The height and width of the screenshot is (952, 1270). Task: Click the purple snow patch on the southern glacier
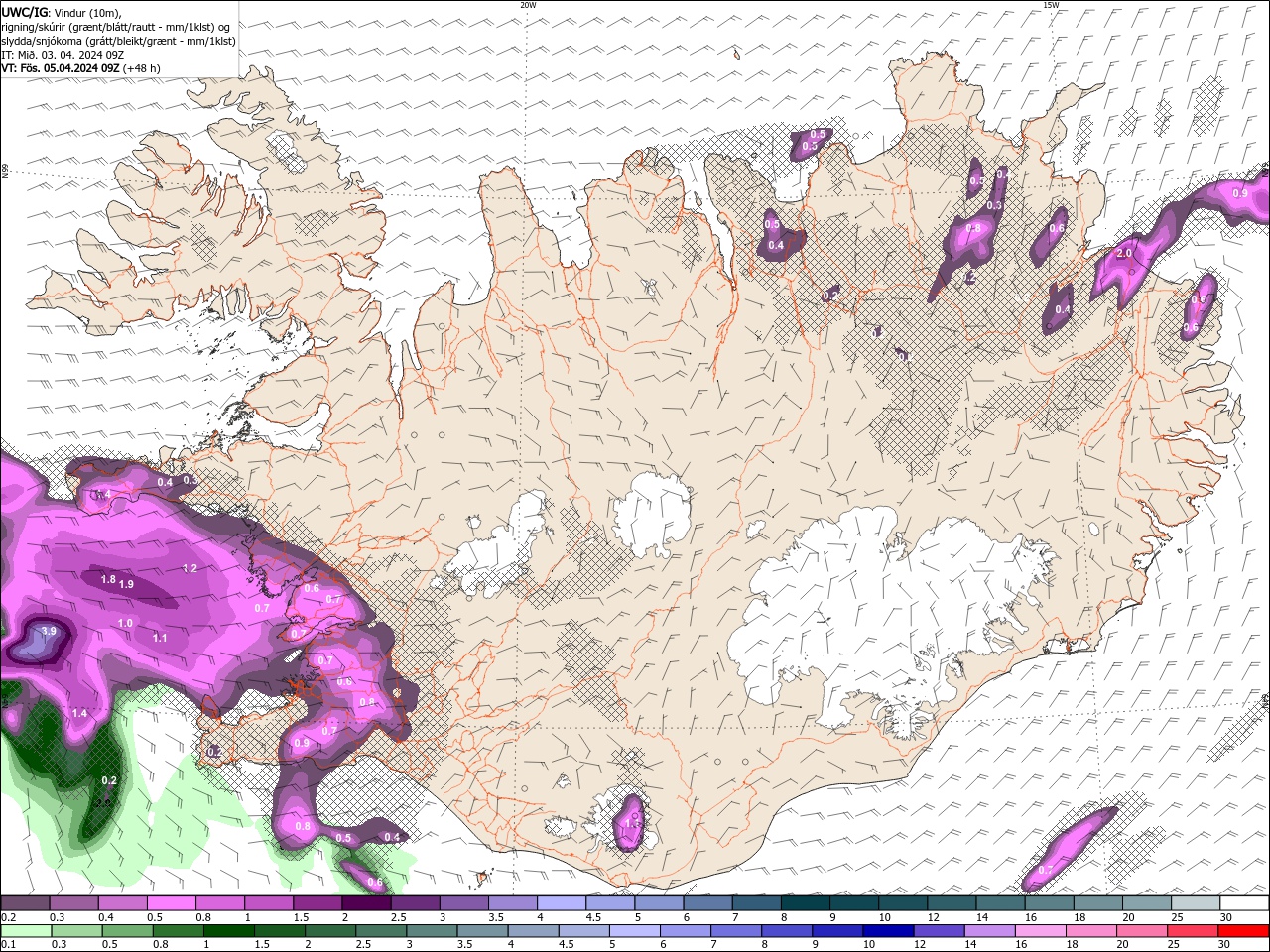tap(630, 823)
